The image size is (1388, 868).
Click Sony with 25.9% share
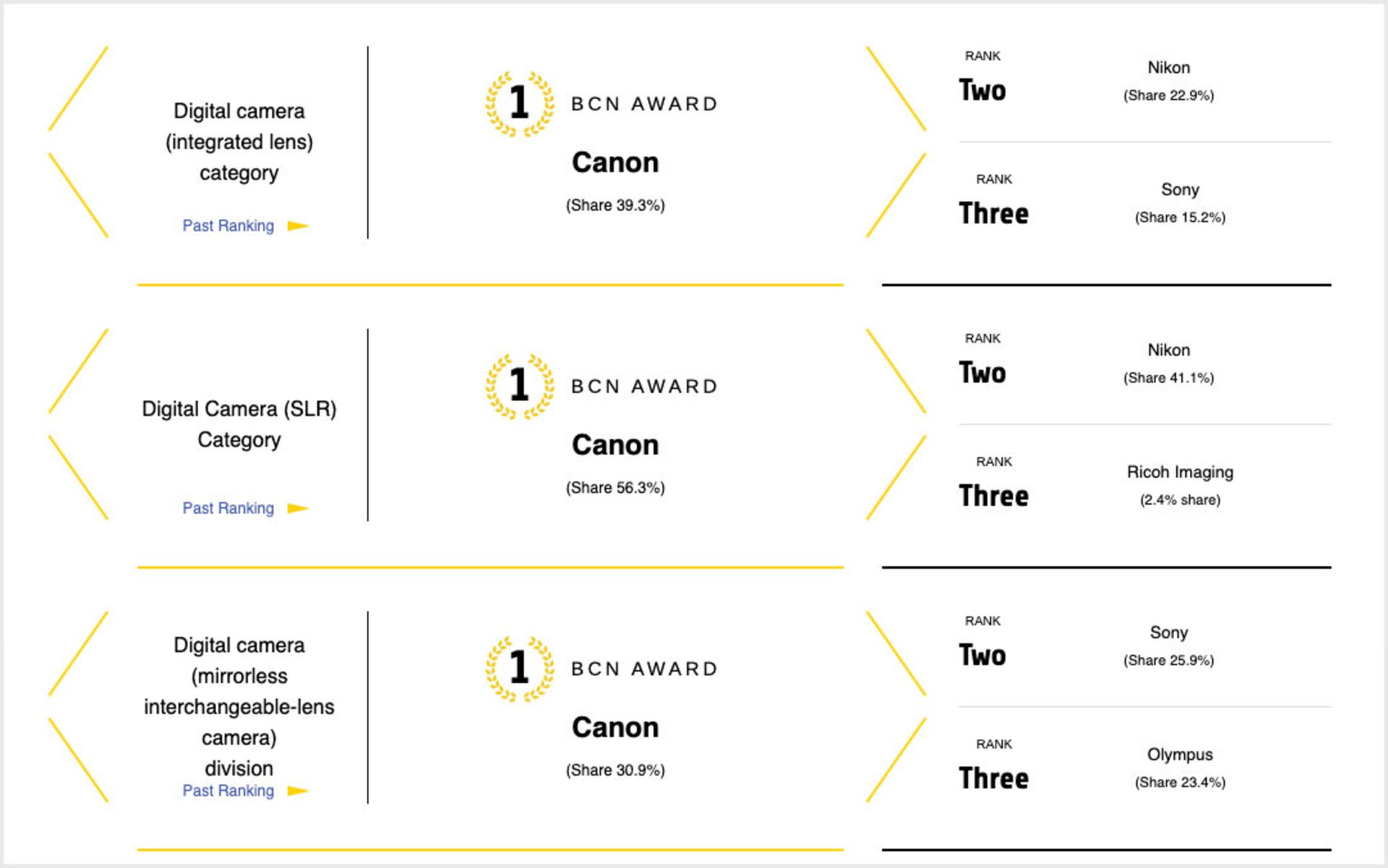point(1168,633)
